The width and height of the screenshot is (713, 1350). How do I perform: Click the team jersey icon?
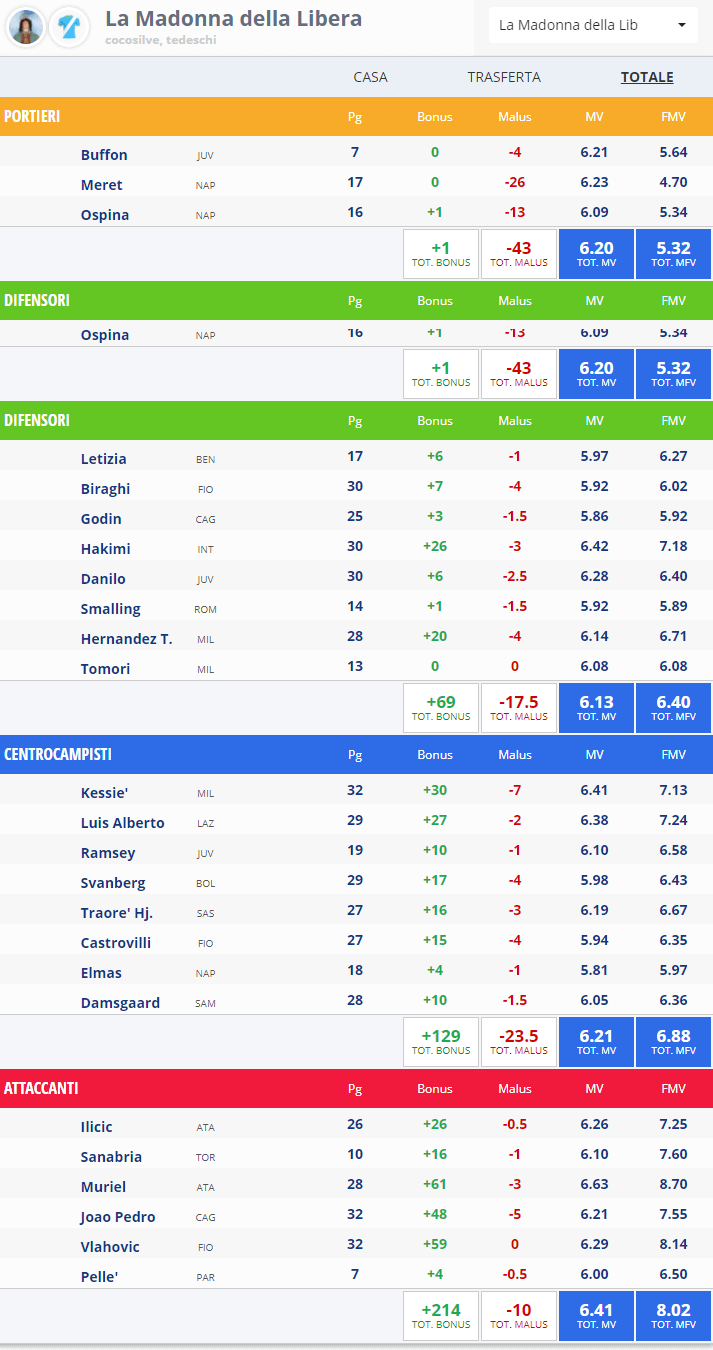click(x=69, y=27)
